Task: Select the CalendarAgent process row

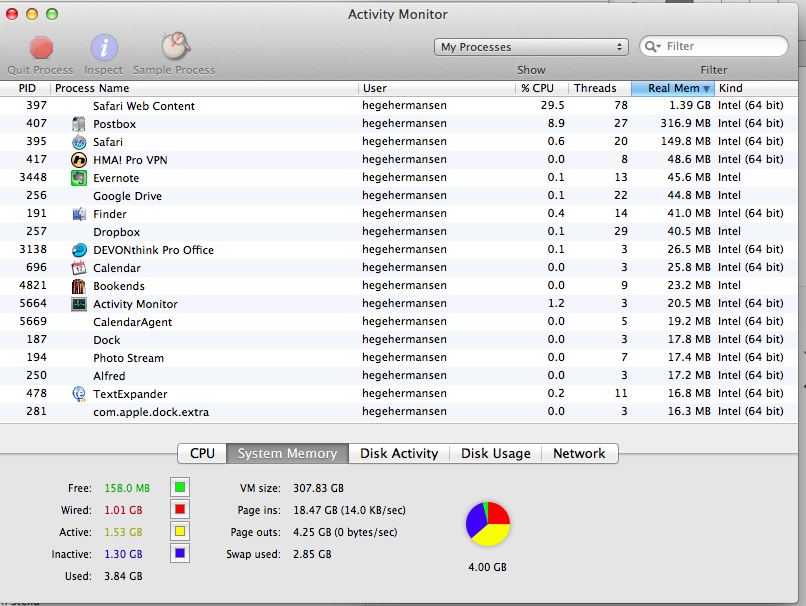Action: pyautogui.click(x=399, y=322)
